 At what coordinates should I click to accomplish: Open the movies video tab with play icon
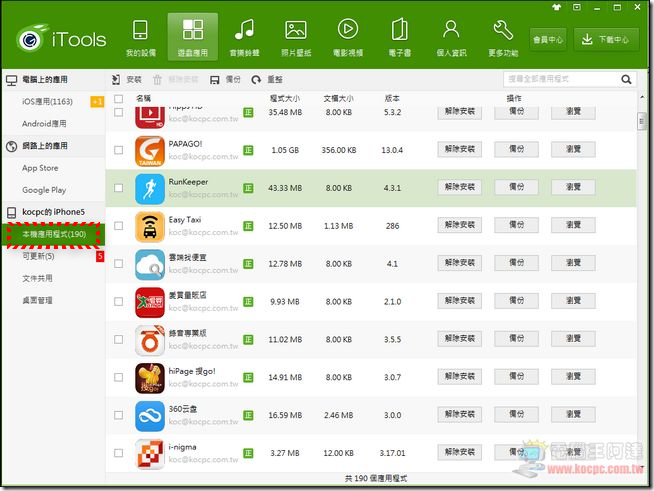(348, 38)
